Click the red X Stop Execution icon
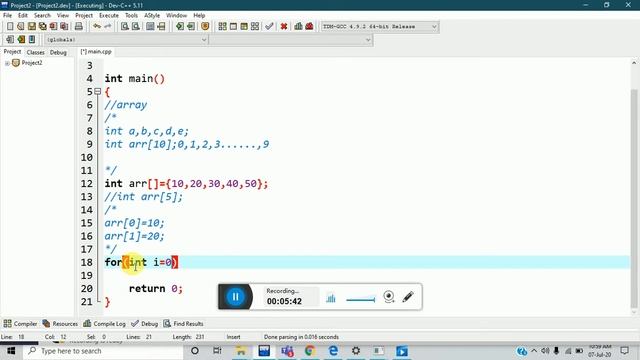640x360 pixels. pos(284,27)
